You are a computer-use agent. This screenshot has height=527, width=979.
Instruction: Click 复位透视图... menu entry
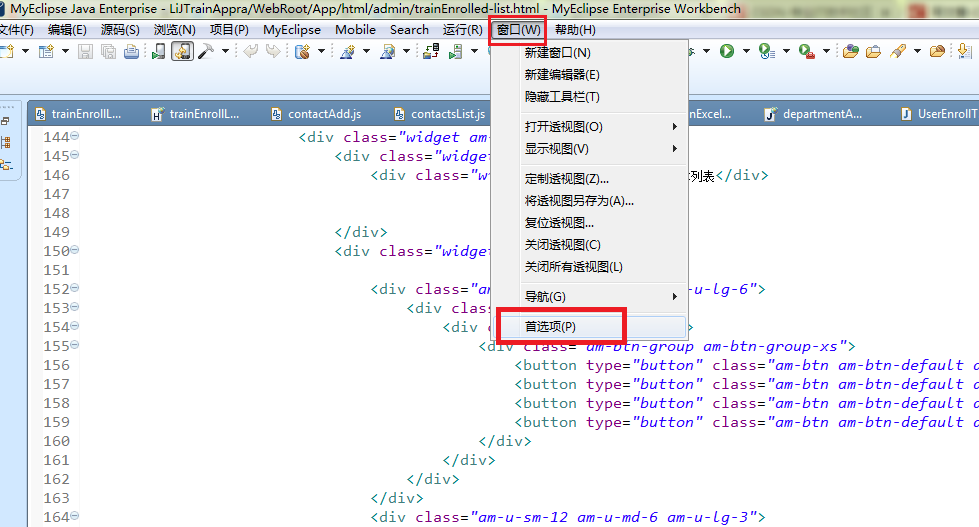[x=589, y=223]
